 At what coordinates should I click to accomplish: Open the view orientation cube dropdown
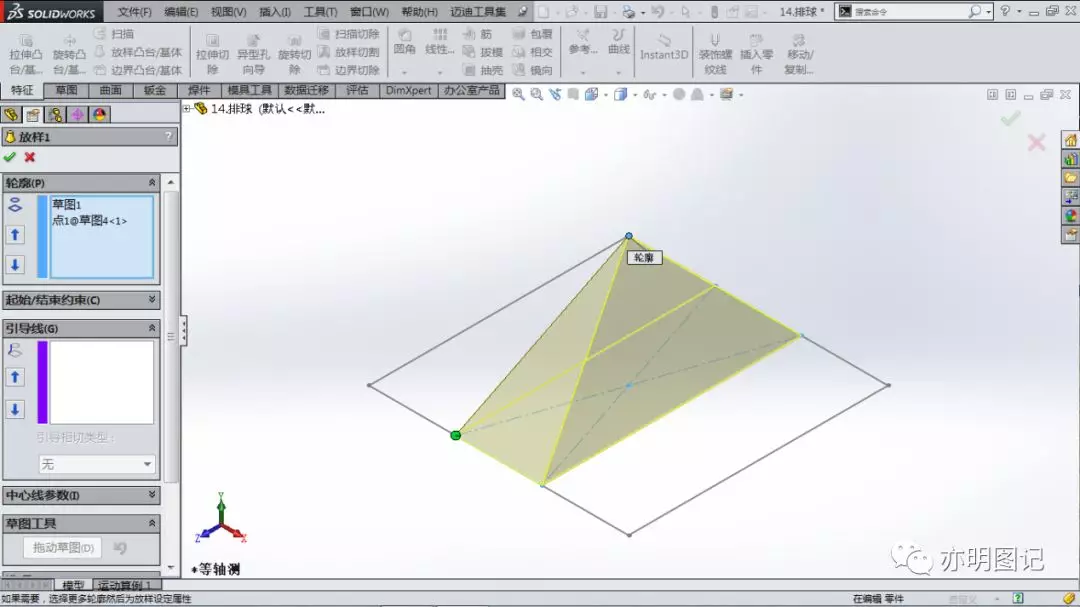click(x=606, y=94)
